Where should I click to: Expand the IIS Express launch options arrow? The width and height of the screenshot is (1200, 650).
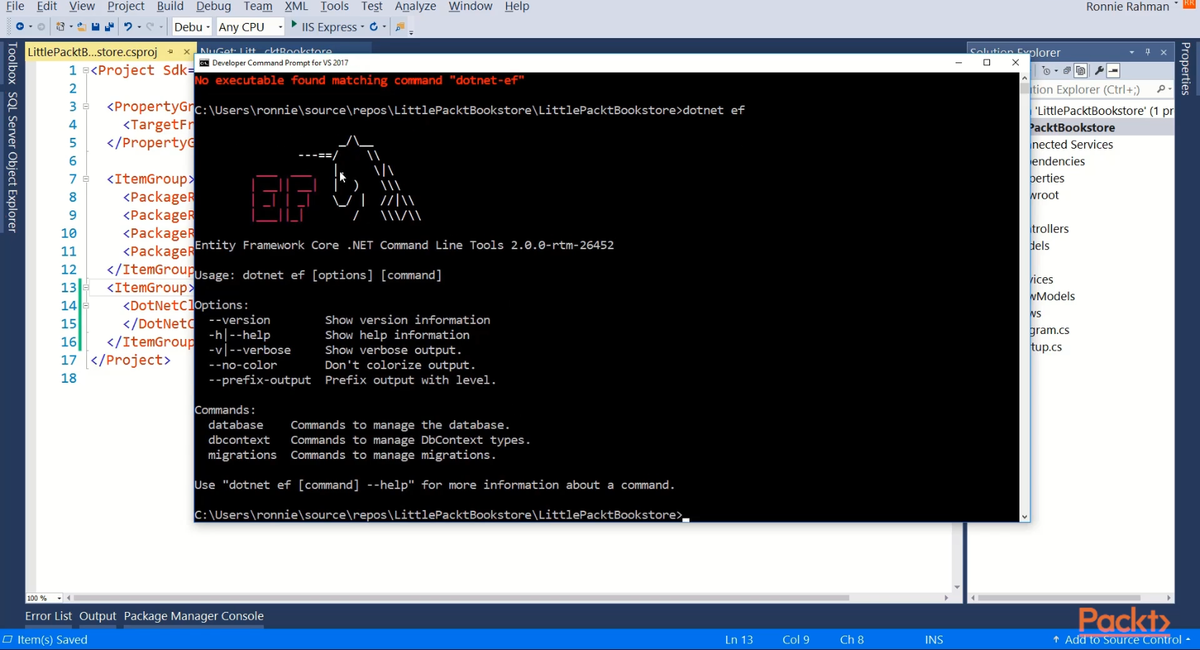(362, 27)
